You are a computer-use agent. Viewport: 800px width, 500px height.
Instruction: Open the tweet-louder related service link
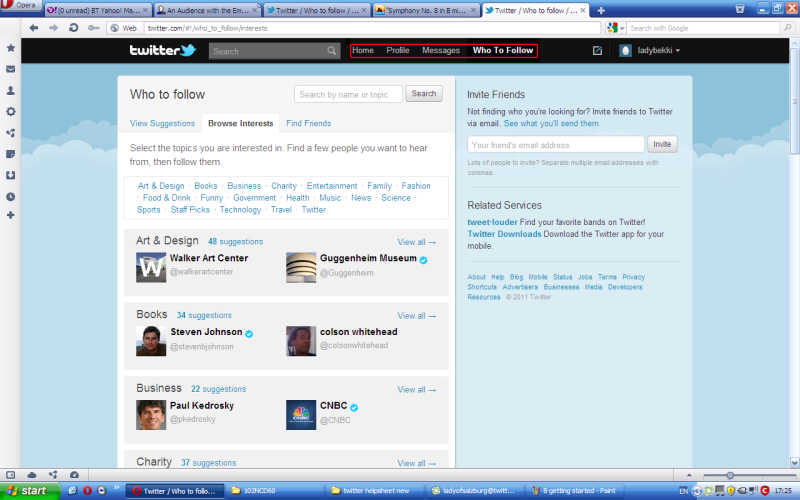[x=492, y=222]
